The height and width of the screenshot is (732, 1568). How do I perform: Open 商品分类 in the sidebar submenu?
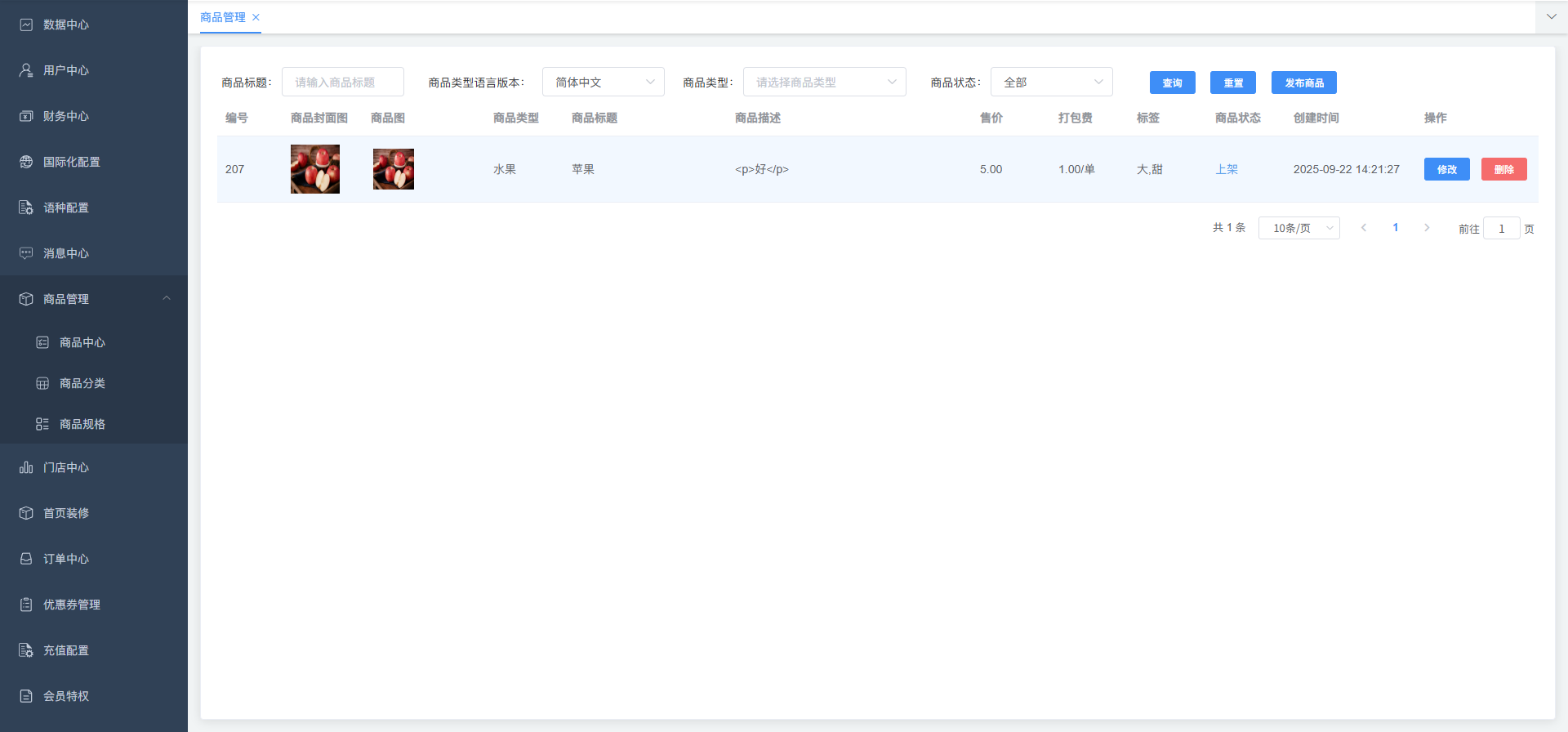pyautogui.click(x=82, y=383)
